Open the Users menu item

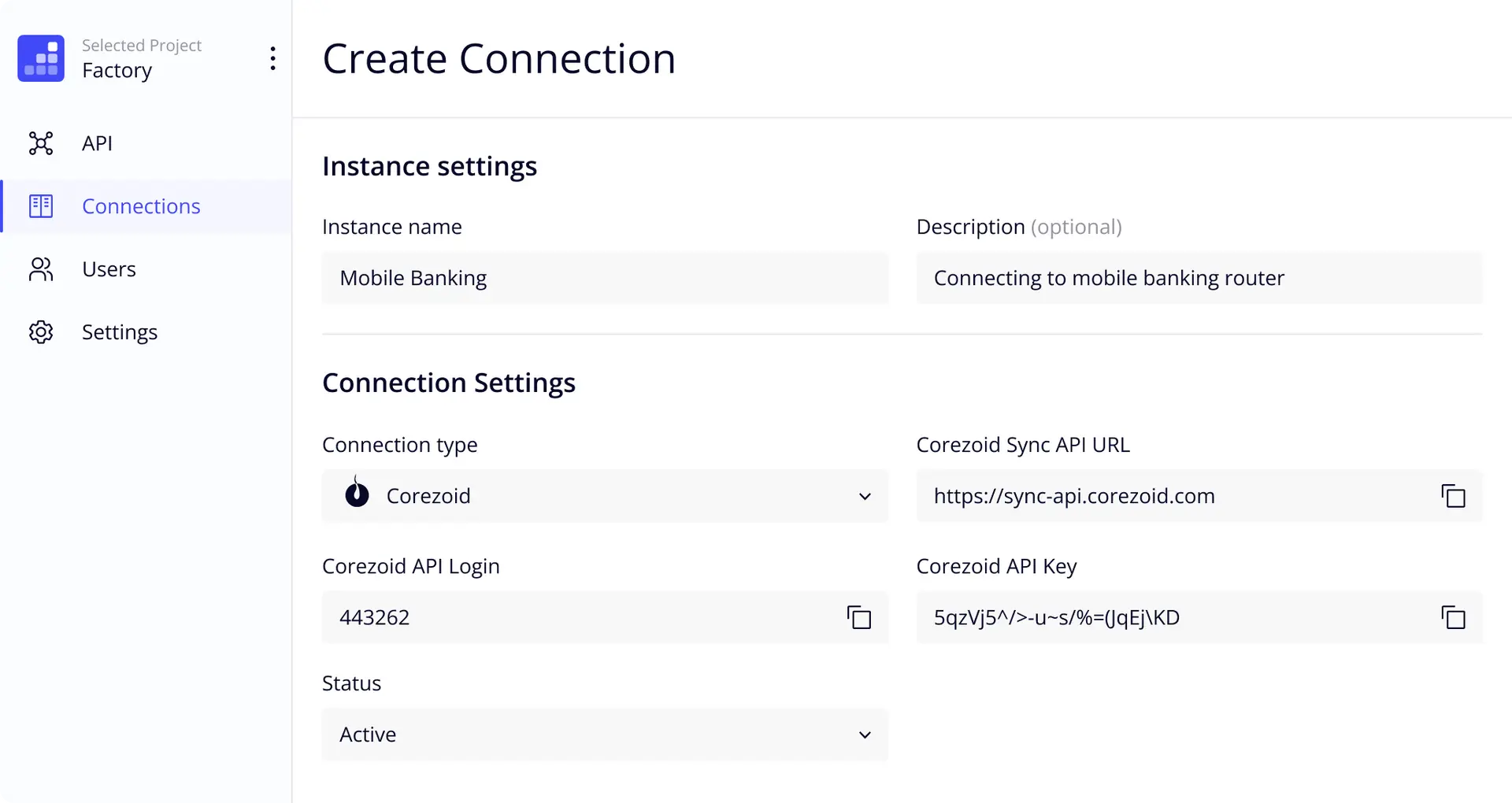click(x=146, y=269)
